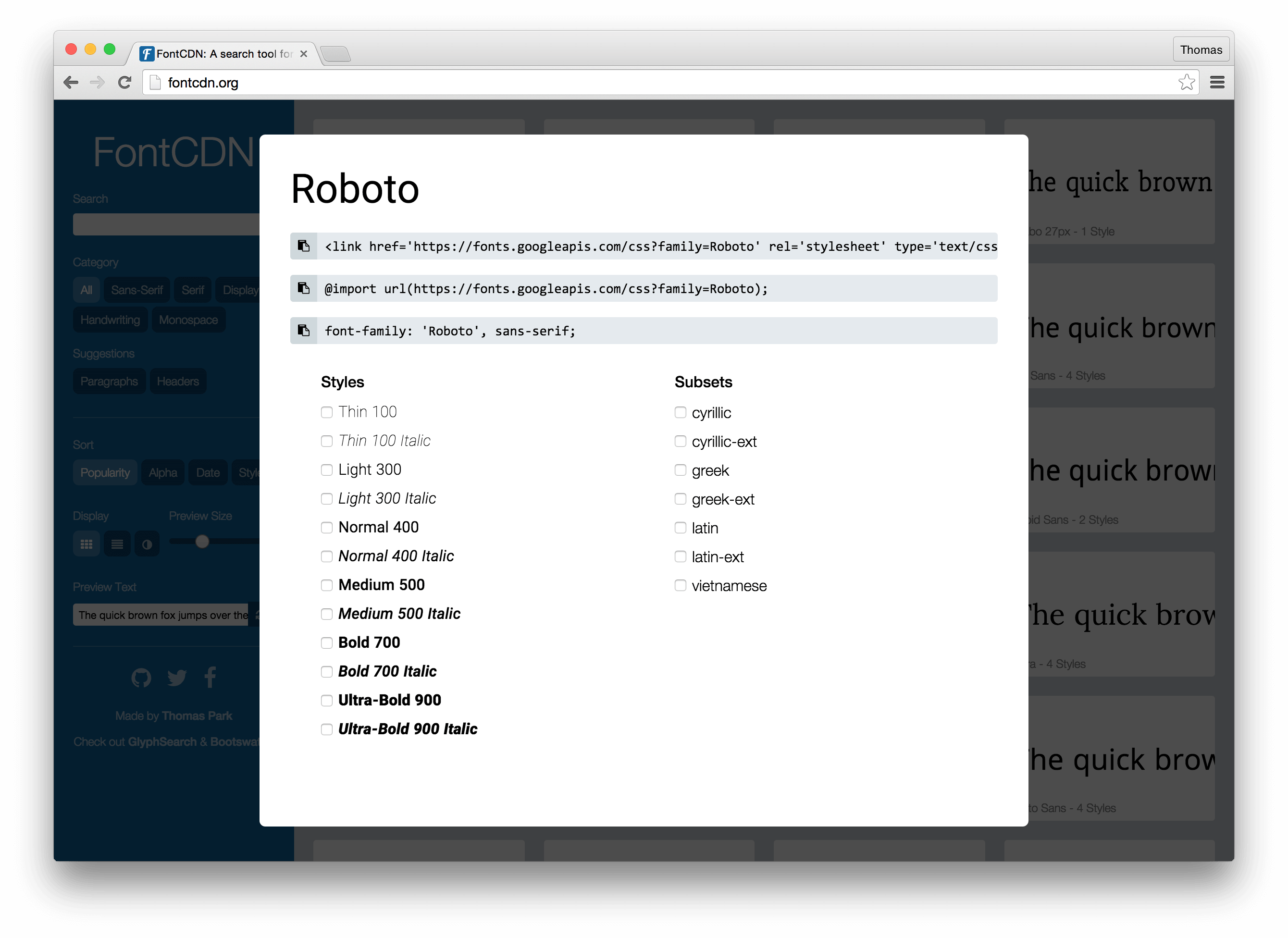The image size is (1288, 938).
Task: Check the Ultra-Bold 900 Italic style
Action: pyautogui.click(x=326, y=729)
